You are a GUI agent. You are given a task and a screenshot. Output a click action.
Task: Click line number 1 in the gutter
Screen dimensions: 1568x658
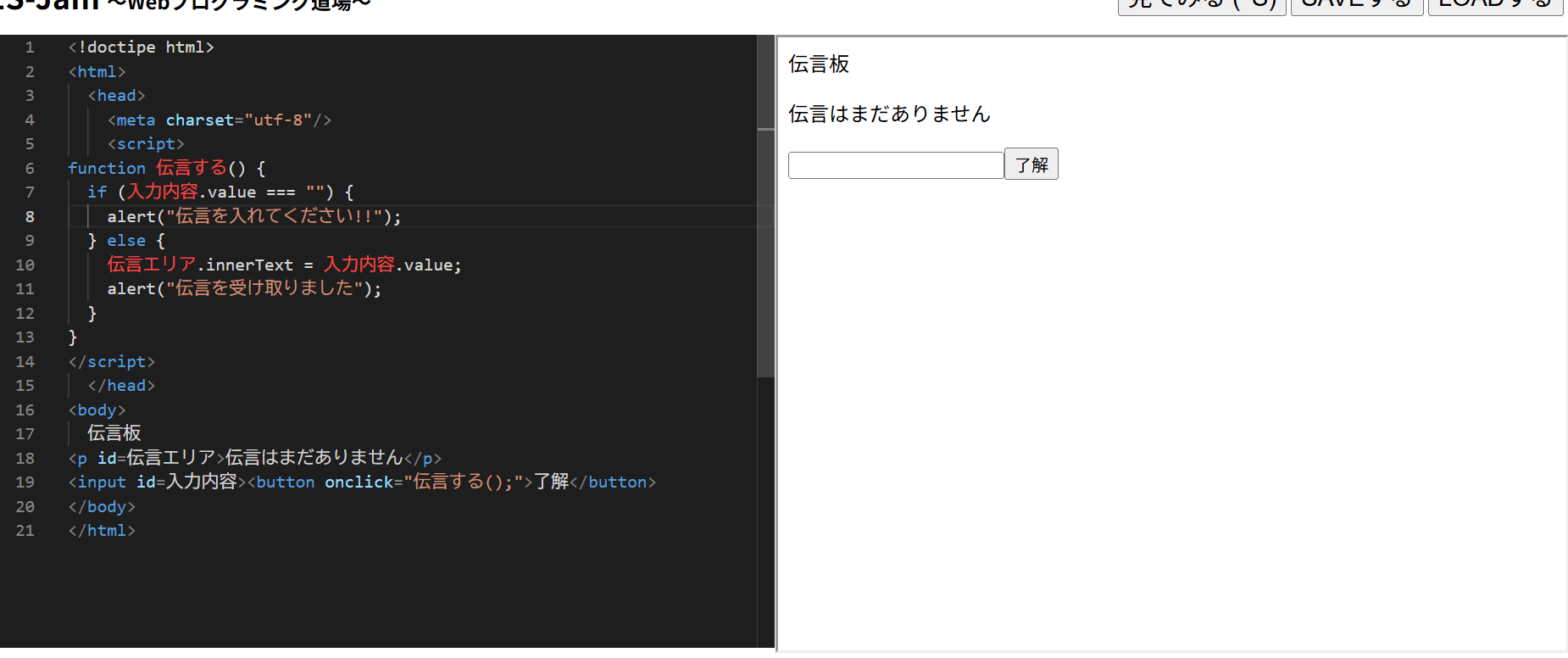coord(30,47)
